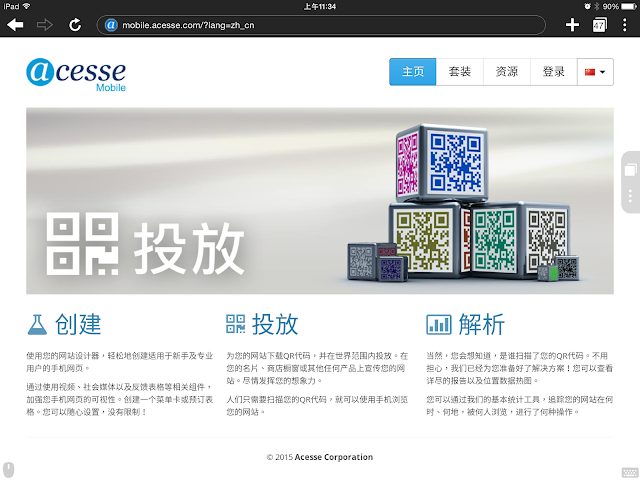Tap the white QR icon in the banner

tap(82, 244)
